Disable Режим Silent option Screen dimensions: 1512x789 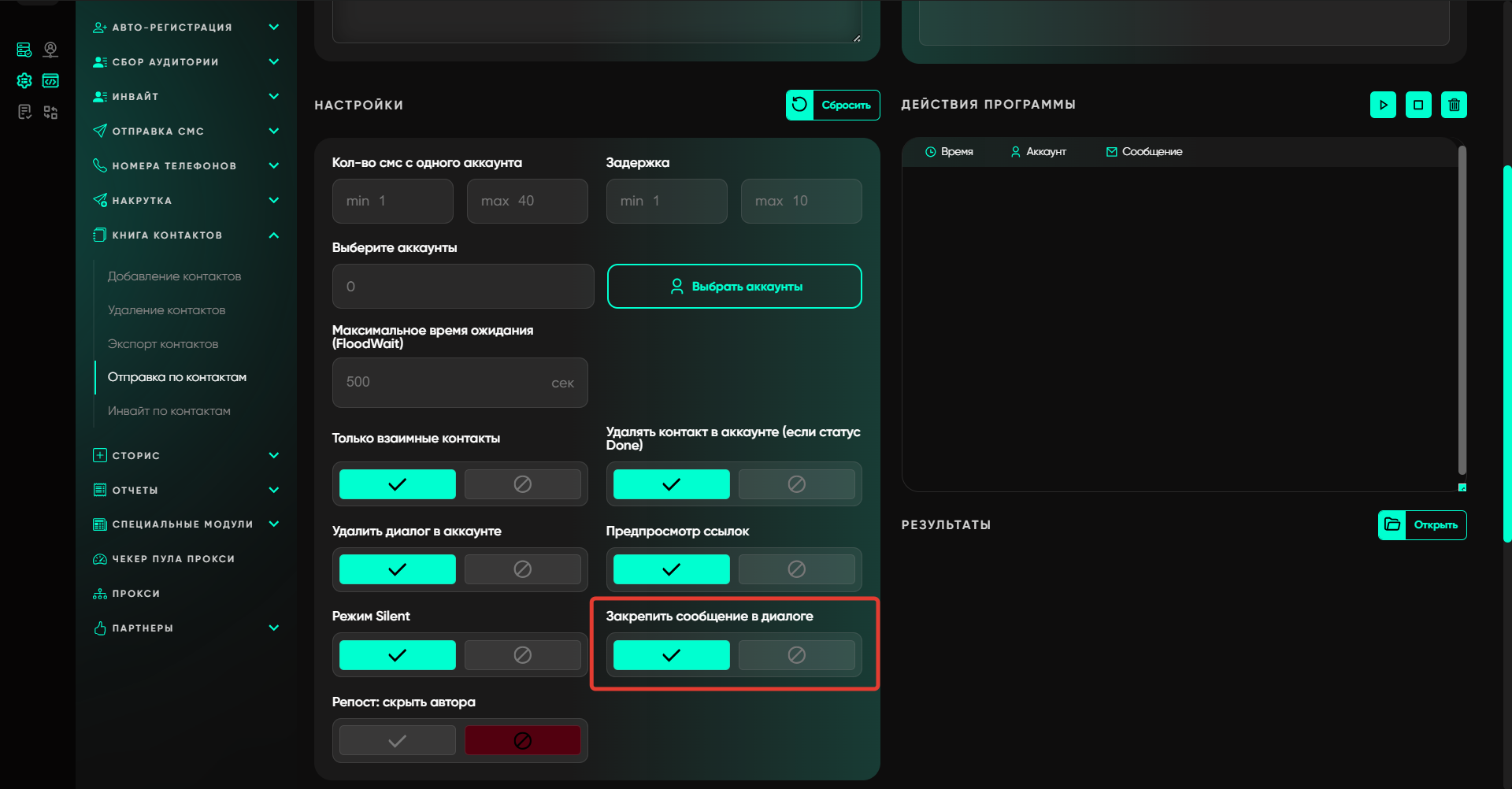click(522, 655)
